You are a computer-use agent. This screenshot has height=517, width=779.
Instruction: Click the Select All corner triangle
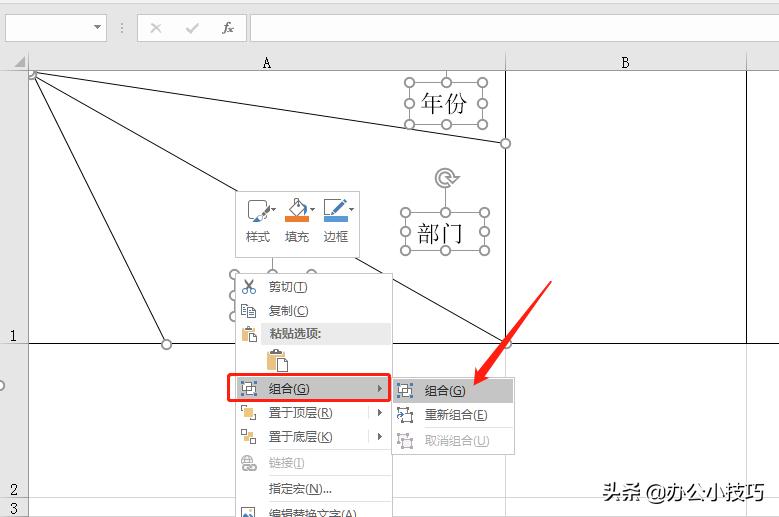coord(19,62)
